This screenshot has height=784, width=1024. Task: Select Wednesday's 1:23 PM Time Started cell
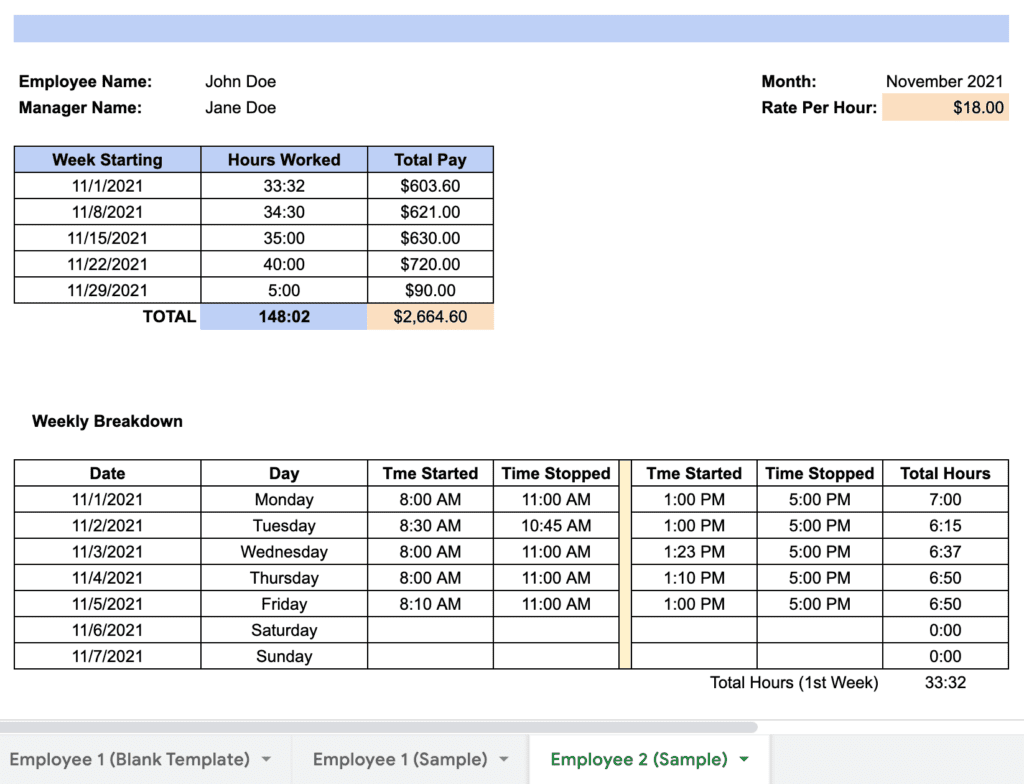tap(693, 551)
